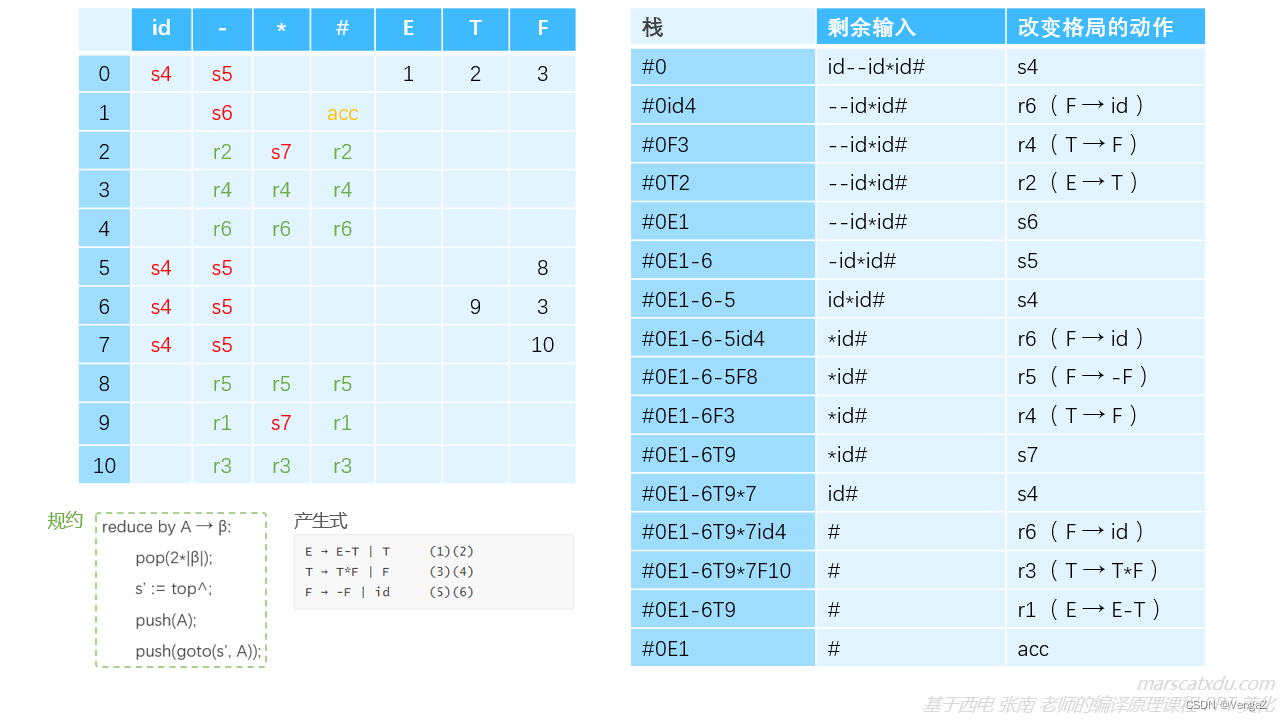Viewport: 1283px width, 721px height.
Task: Select remaining input 'id*id#' cell
Action: pyautogui.click(x=911, y=300)
